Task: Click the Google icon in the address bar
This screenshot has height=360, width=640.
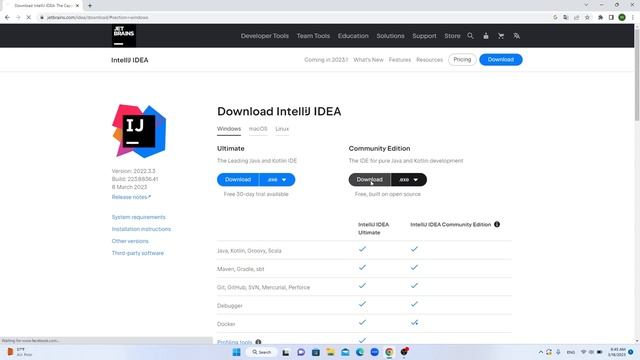Action: coord(555,18)
